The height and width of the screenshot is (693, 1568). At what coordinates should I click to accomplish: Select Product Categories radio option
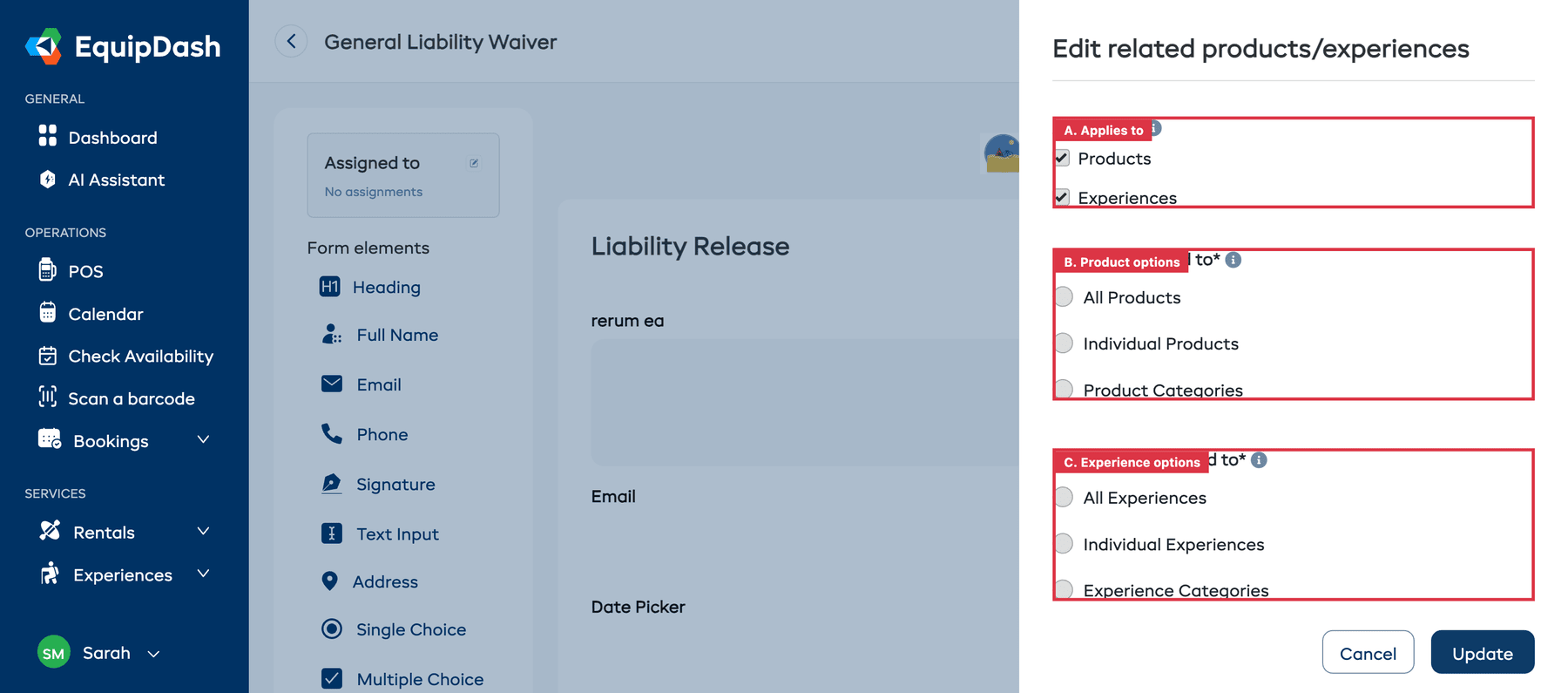(x=1064, y=390)
